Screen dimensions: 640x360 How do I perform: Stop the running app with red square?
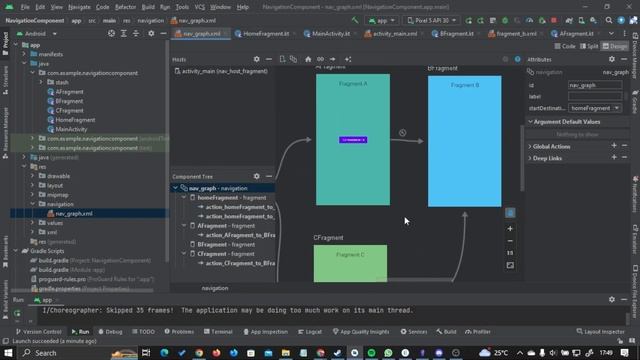554,20
